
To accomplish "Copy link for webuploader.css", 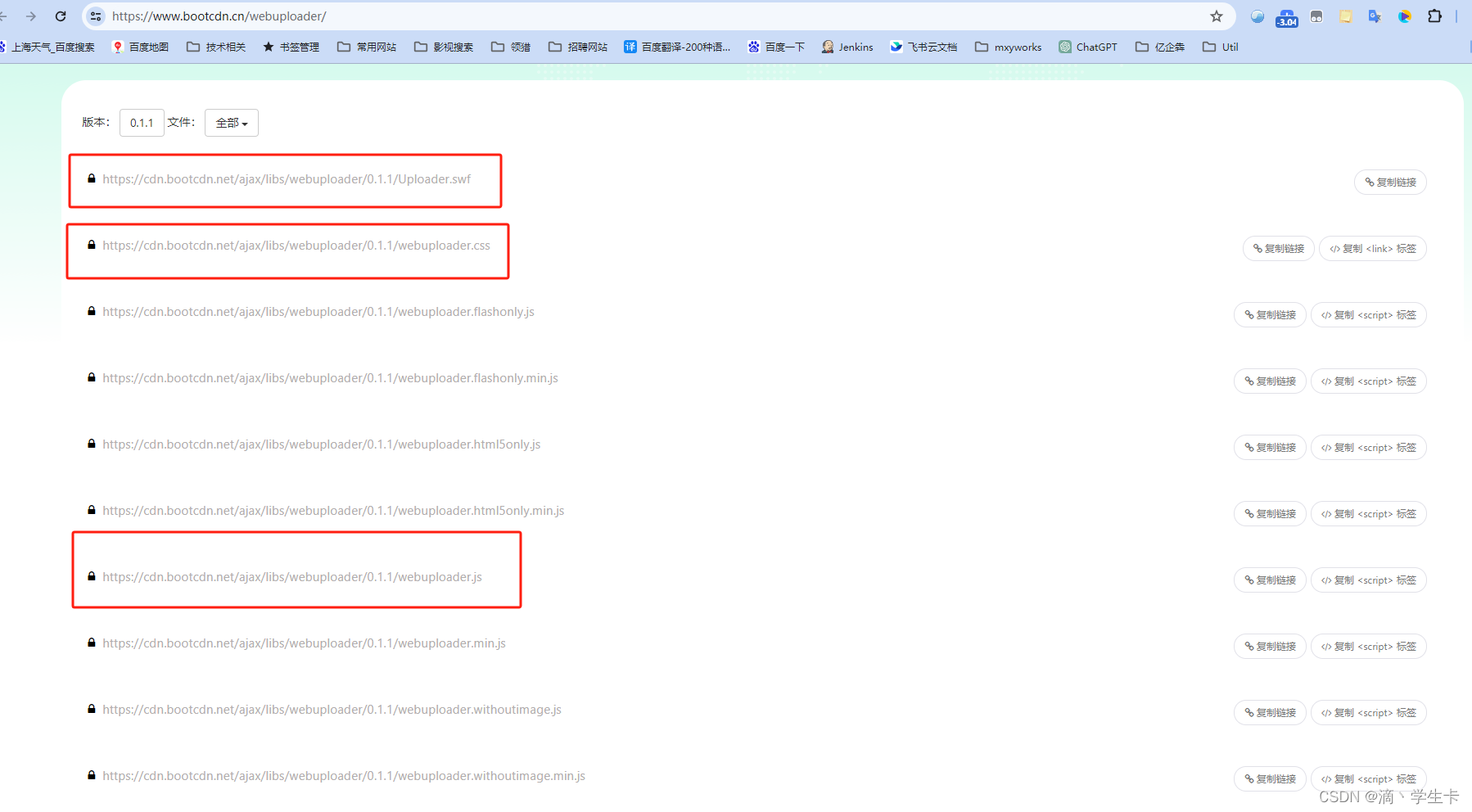I will 1279,249.
